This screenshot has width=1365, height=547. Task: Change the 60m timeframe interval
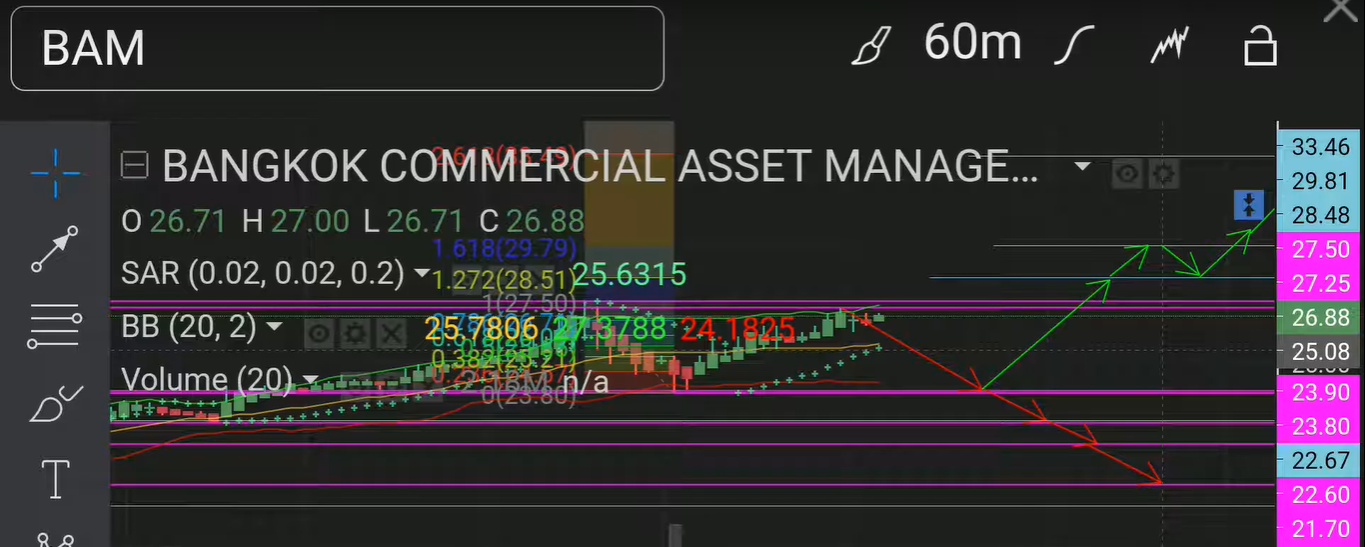tap(972, 43)
